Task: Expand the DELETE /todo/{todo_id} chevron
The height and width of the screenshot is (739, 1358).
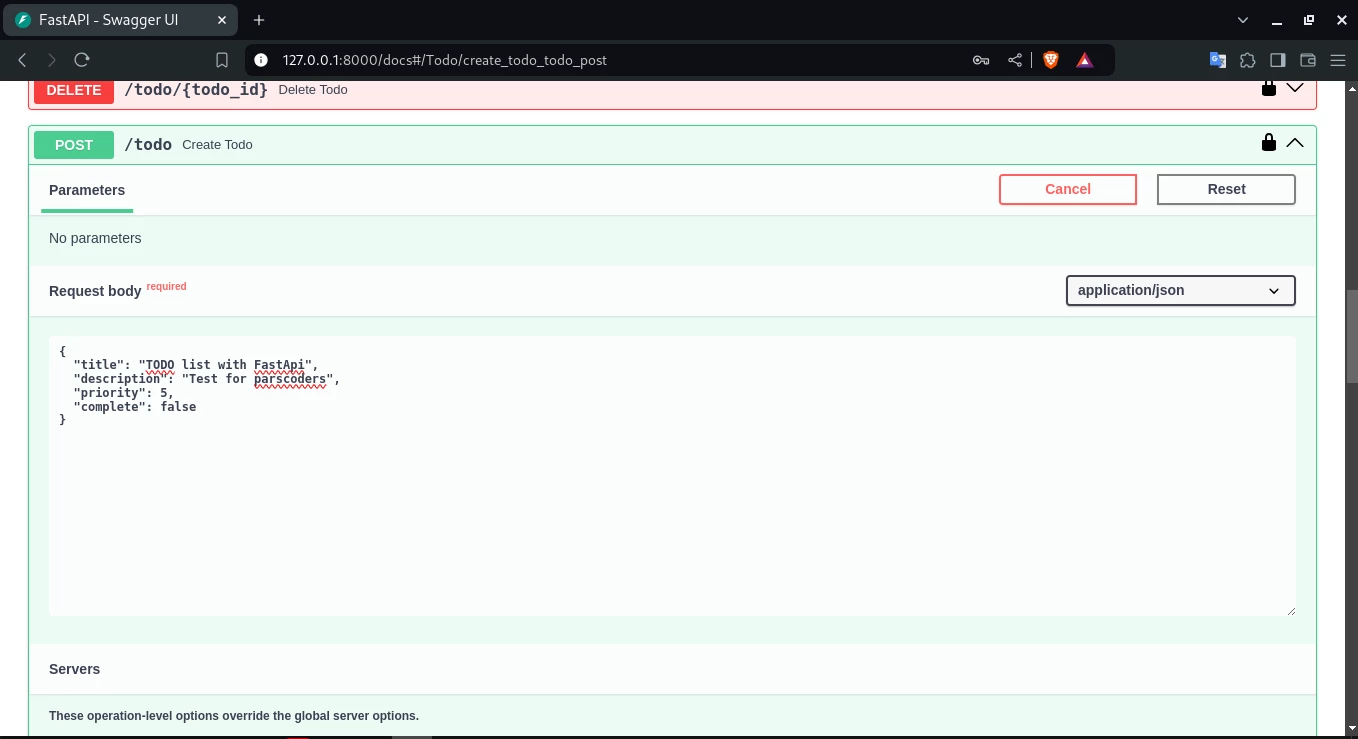Action: click(1295, 88)
